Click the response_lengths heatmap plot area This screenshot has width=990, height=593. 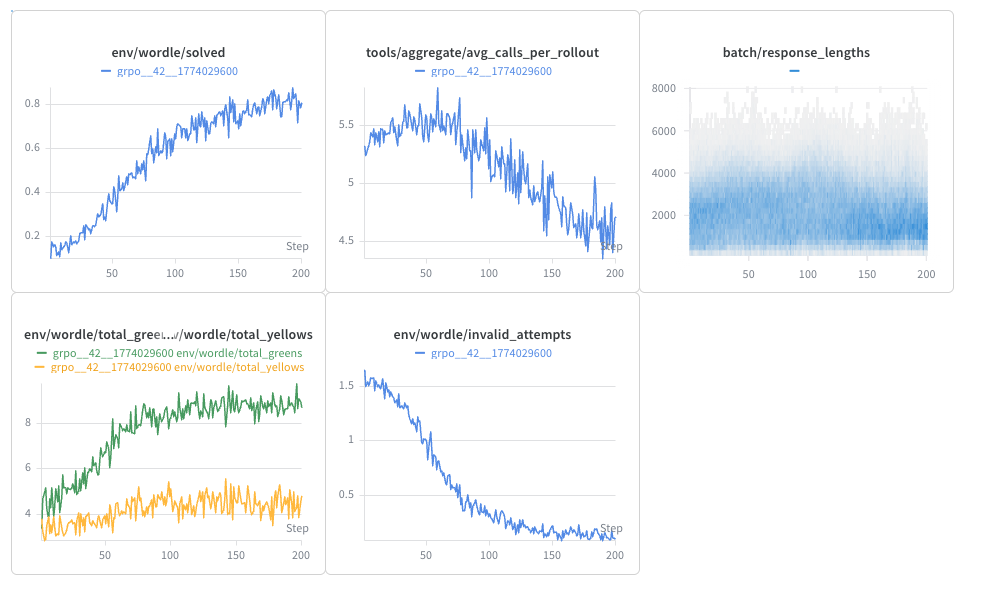coord(808,180)
